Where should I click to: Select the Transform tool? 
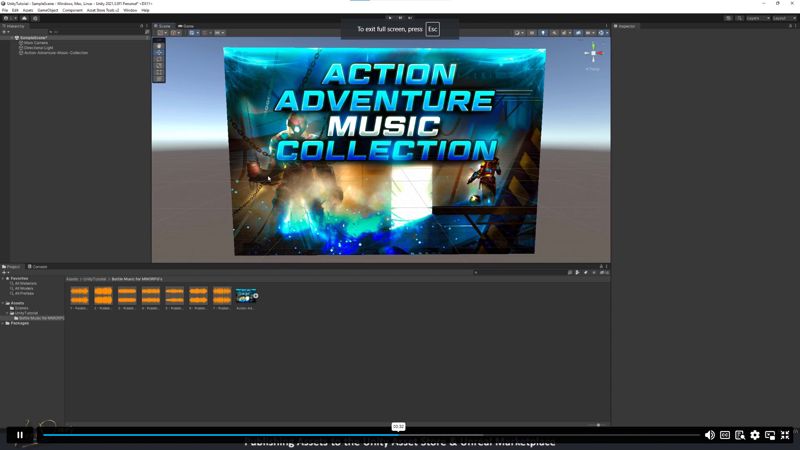(159, 79)
